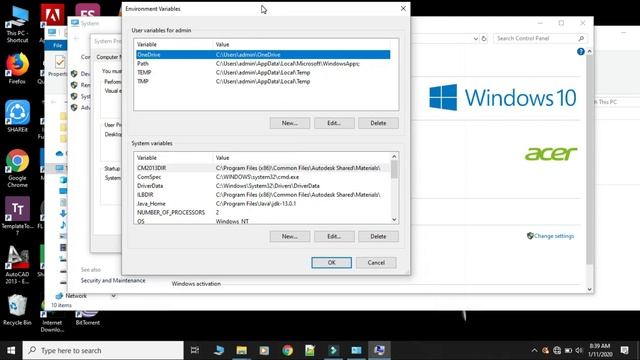Click search magnifier in Control Panel search box
640x360 pixels.
click(581, 38)
